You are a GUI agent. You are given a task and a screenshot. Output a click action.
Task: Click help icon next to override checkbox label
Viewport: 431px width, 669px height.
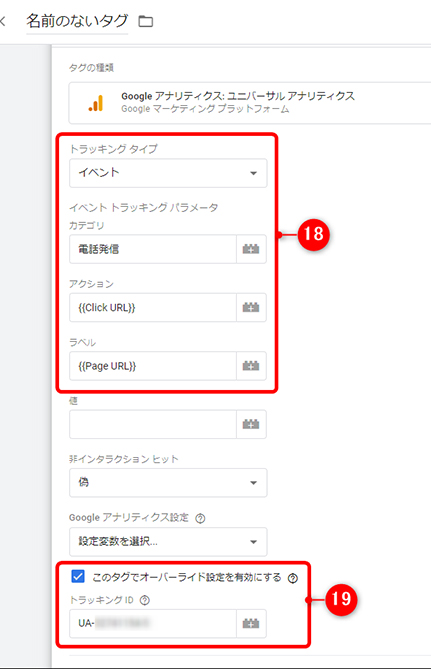pos(293,578)
